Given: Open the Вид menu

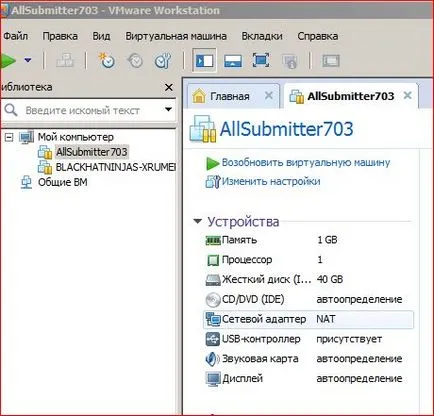Looking at the screenshot, I should click(101, 36).
